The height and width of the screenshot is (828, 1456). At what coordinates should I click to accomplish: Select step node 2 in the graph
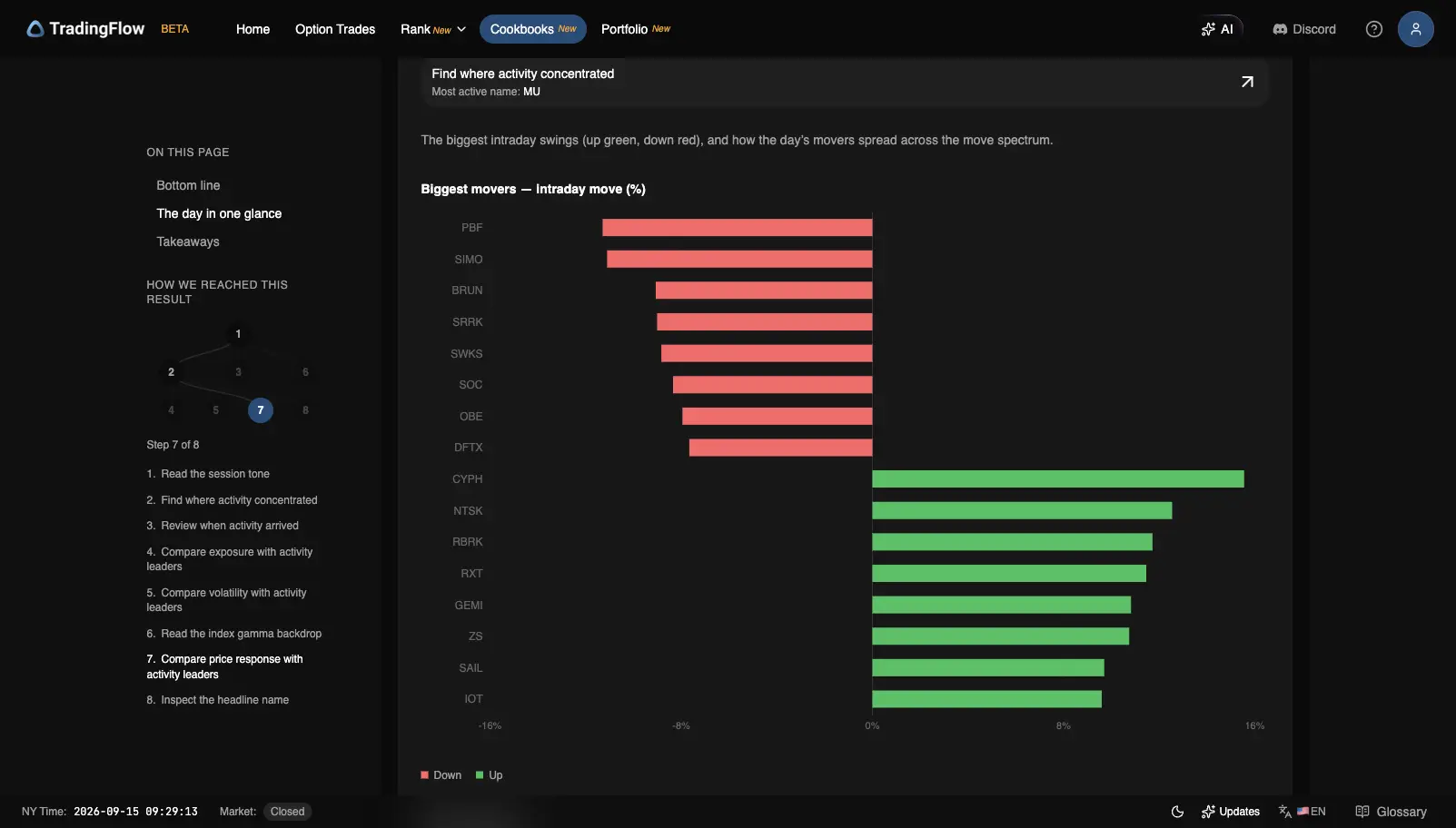point(171,372)
